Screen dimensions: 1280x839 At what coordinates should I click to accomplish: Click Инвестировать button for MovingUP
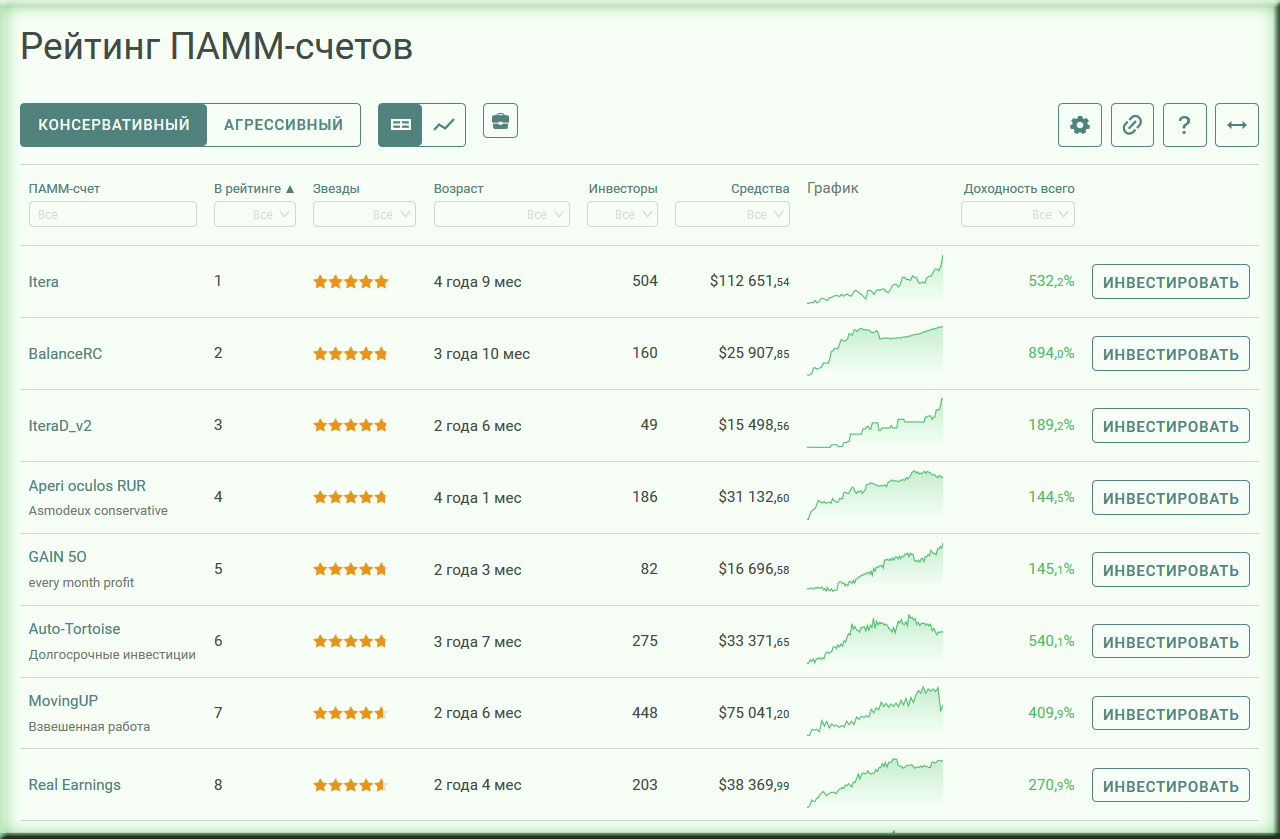1170,714
